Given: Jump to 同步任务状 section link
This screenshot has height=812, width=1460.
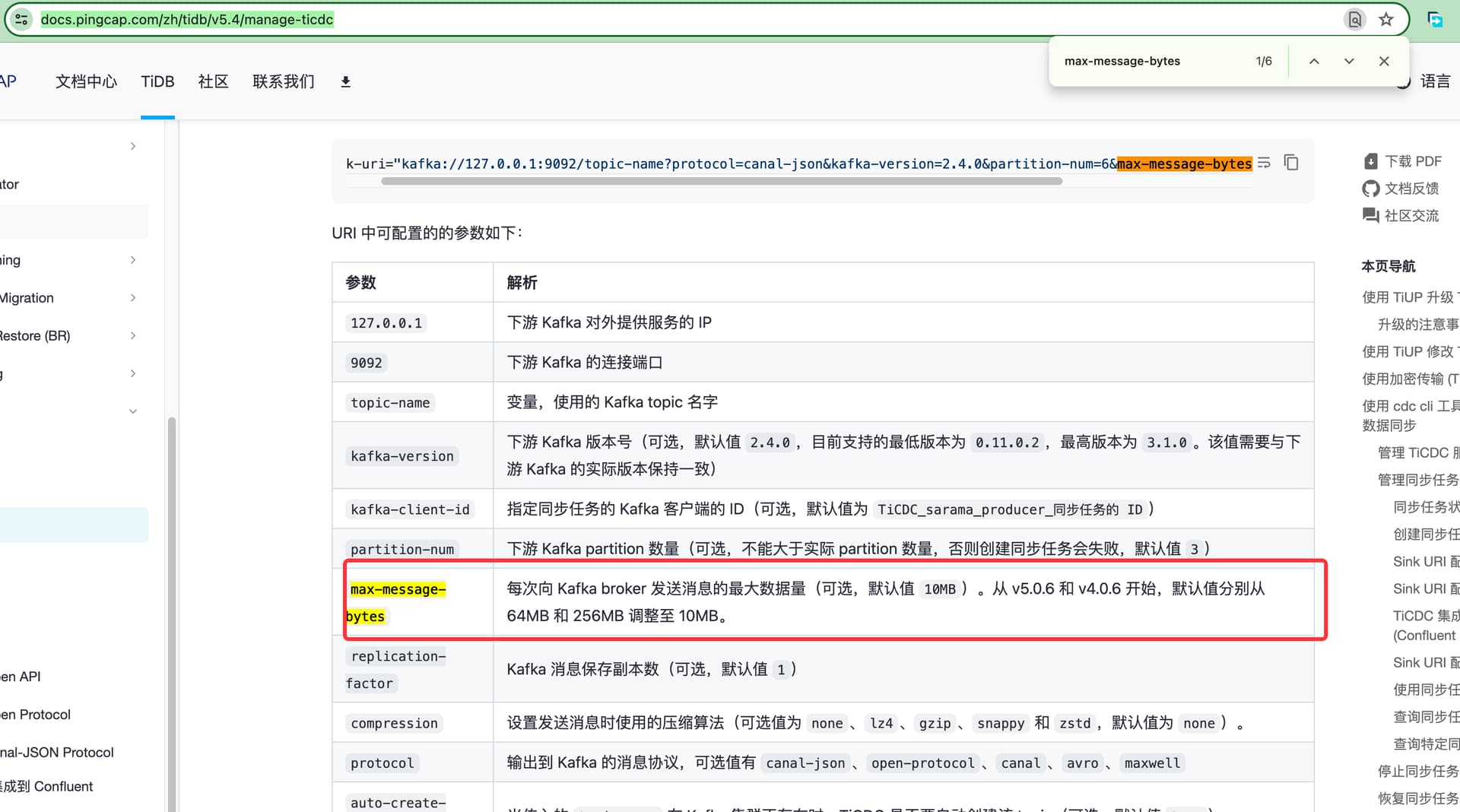Looking at the screenshot, I should [1426, 508].
